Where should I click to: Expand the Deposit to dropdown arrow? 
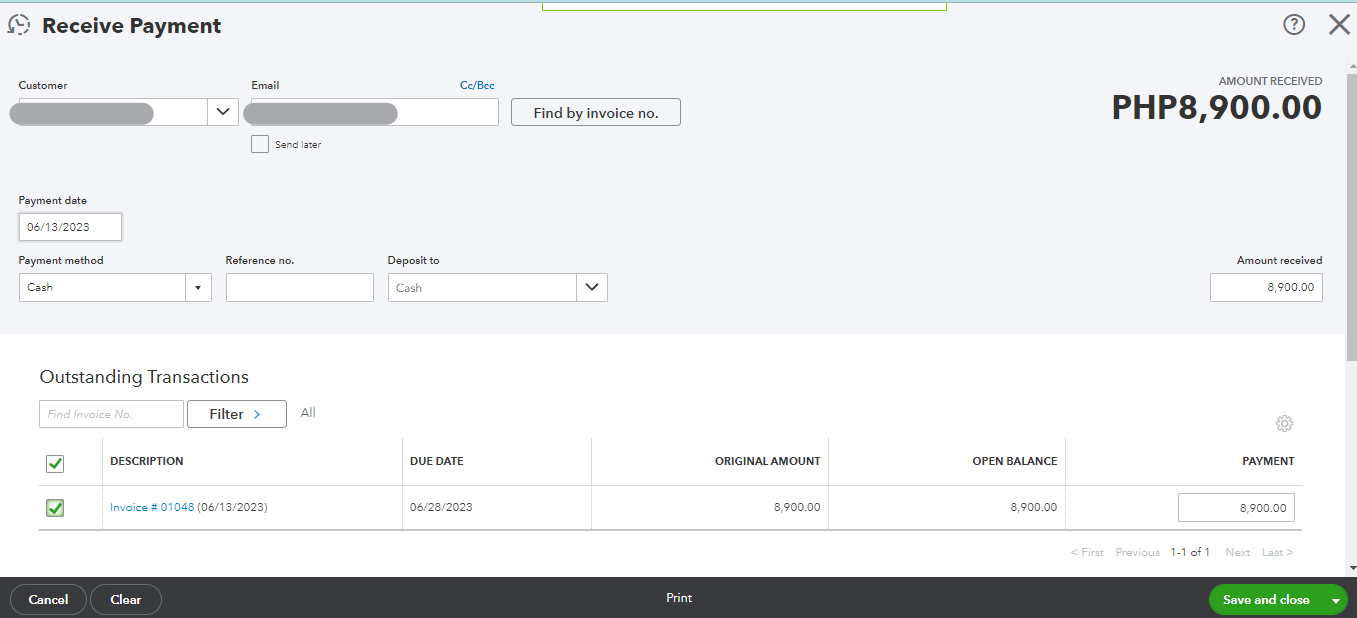pyautogui.click(x=592, y=288)
